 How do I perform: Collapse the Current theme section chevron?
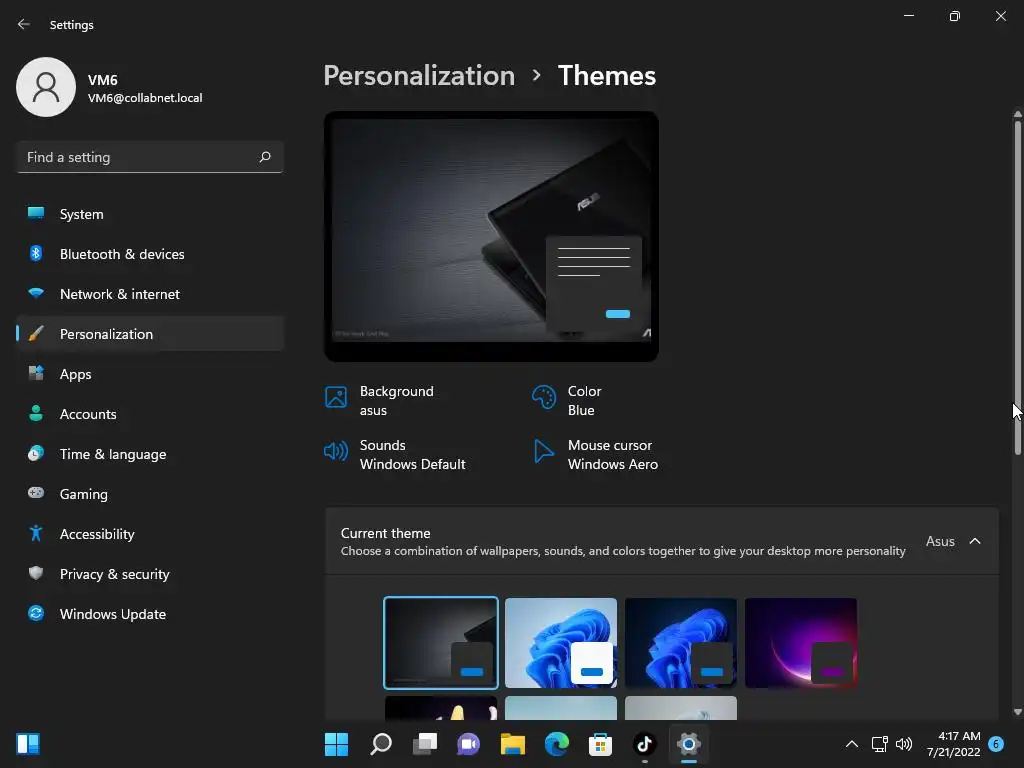tap(975, 541)
